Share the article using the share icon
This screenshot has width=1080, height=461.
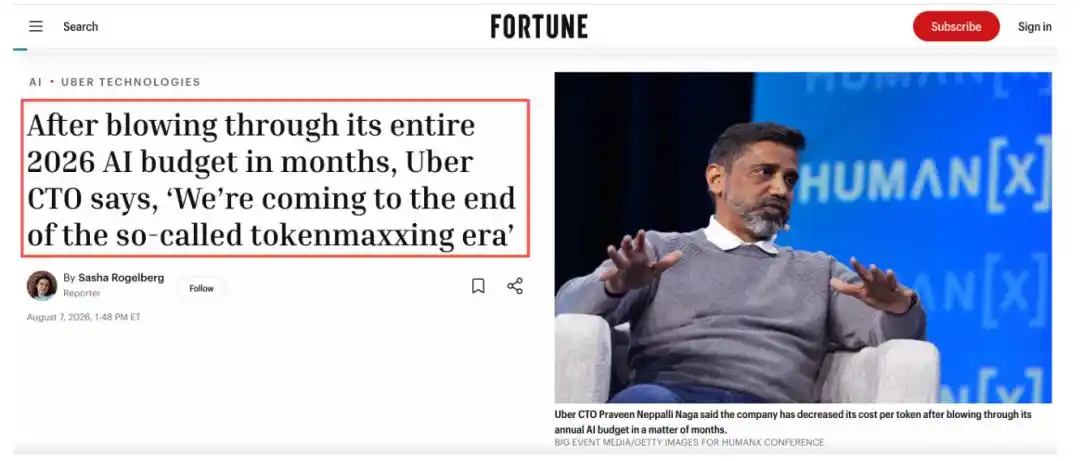(515, 286)
